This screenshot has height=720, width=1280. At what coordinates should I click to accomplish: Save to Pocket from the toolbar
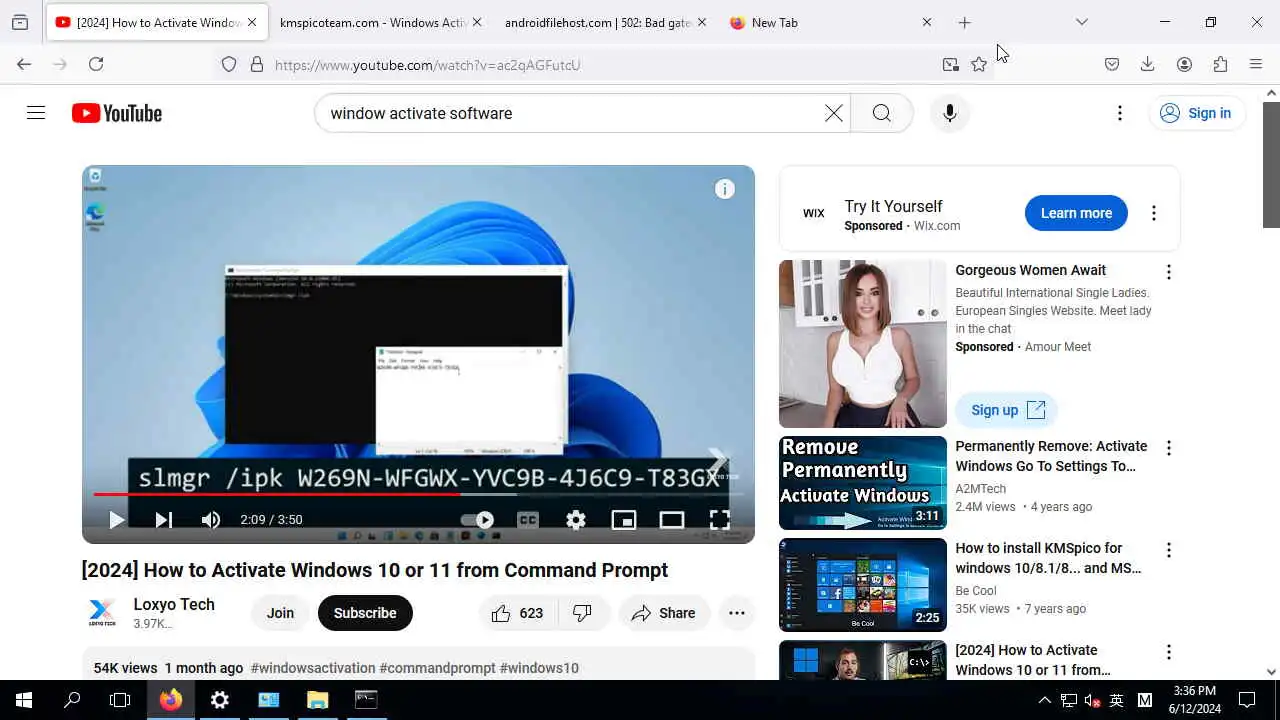[x=1112, y=64]
